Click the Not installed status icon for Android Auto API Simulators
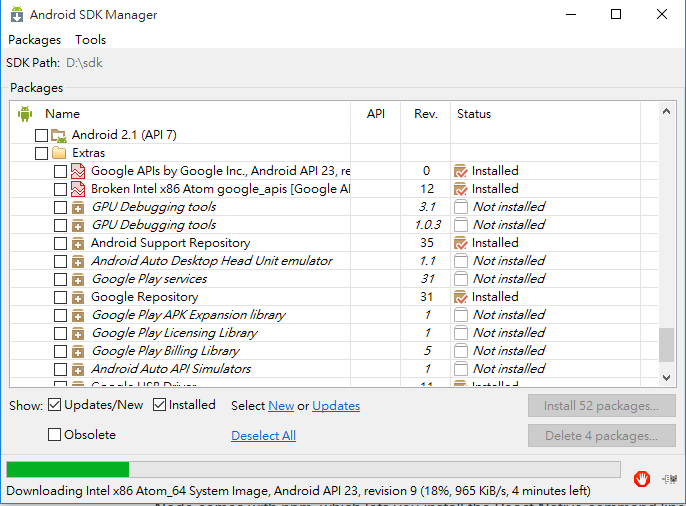686x506 pixels. 461,369
